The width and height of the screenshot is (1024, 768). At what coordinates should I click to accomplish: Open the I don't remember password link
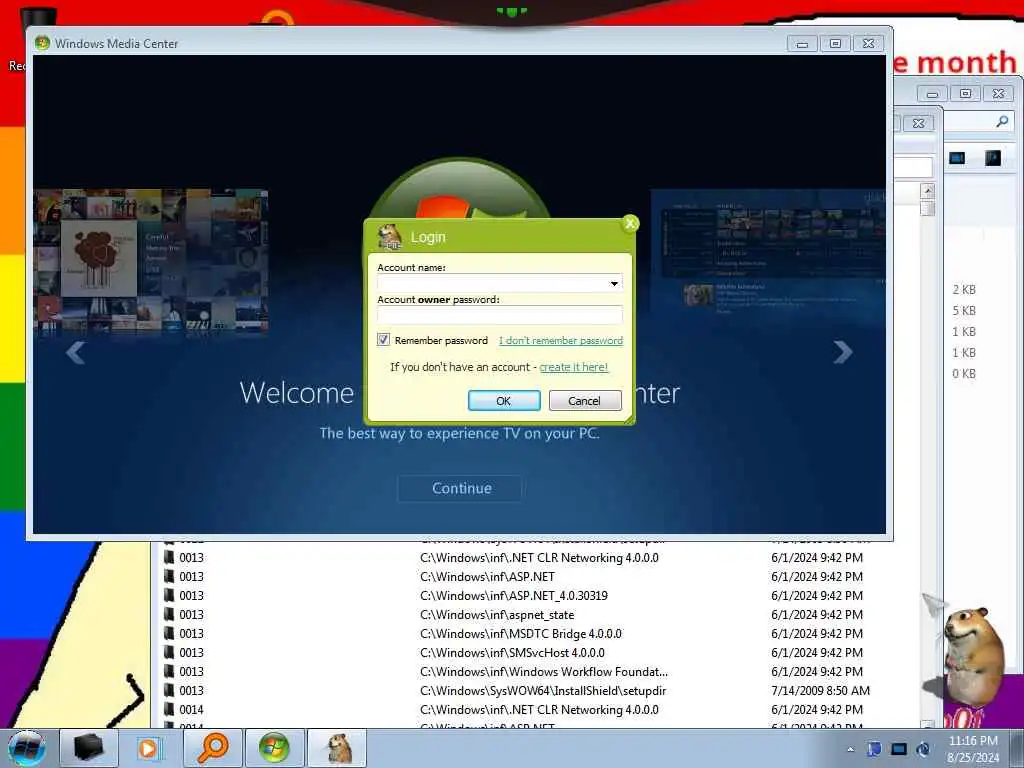click(561, 340)
